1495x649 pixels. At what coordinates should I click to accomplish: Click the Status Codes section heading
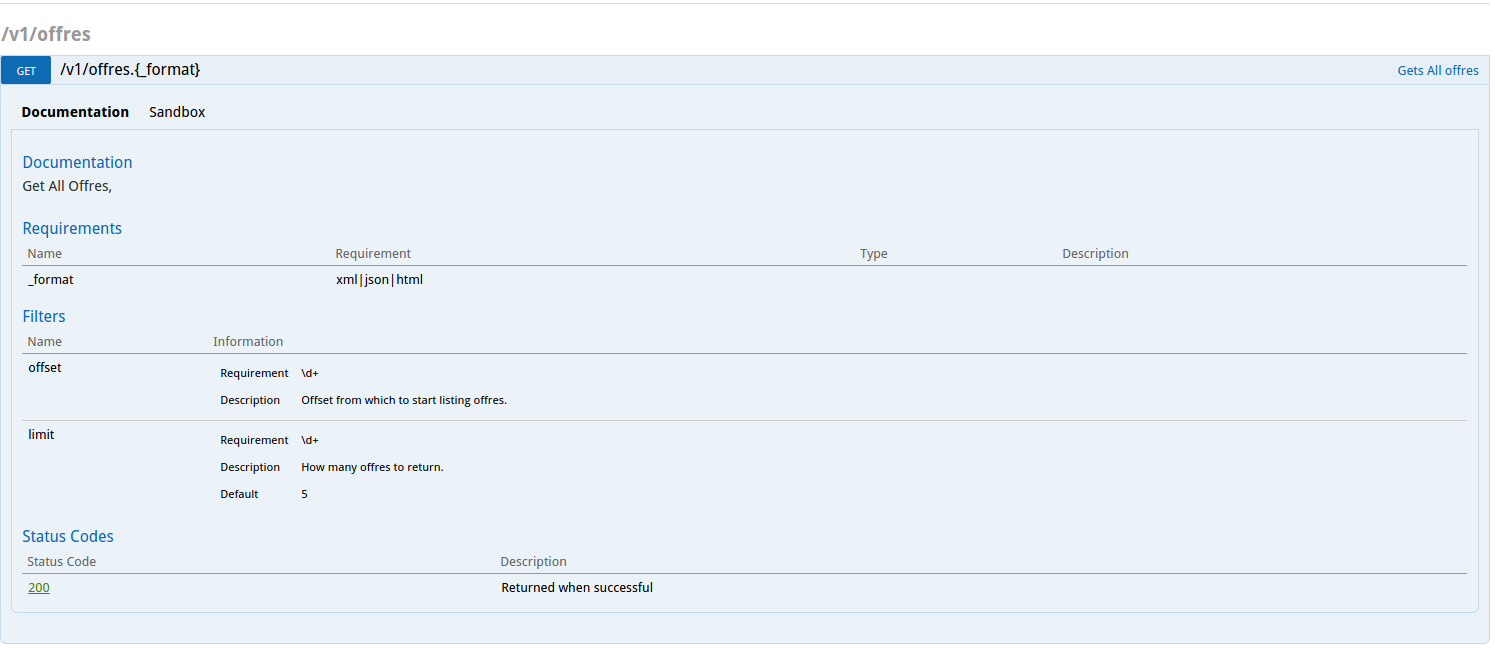coord(68,536)
